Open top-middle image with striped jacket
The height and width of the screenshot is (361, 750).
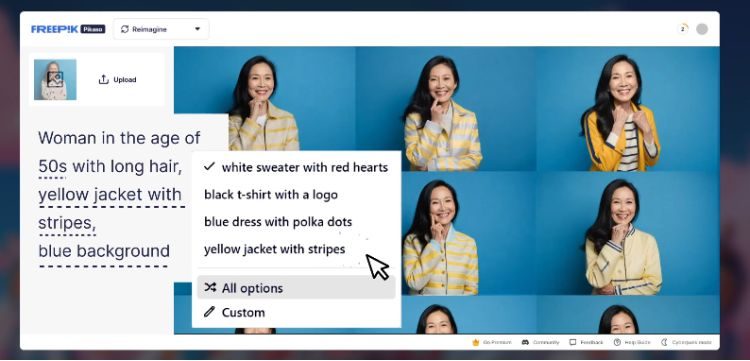pos(446,109)
